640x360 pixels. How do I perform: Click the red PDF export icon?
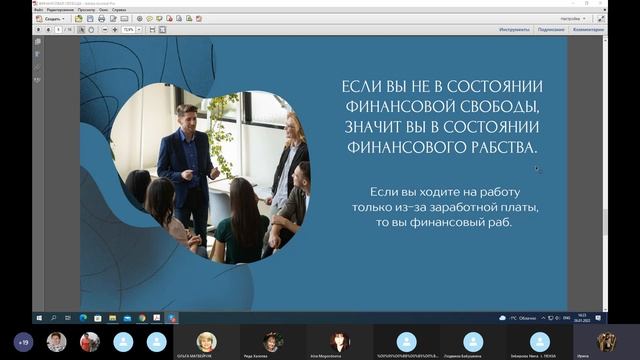[x=169, y=19]
